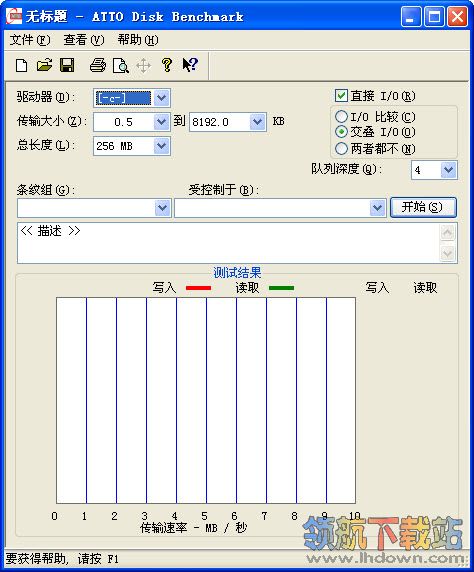Open the minimum transfer size 0.5 dropdown

161,122
